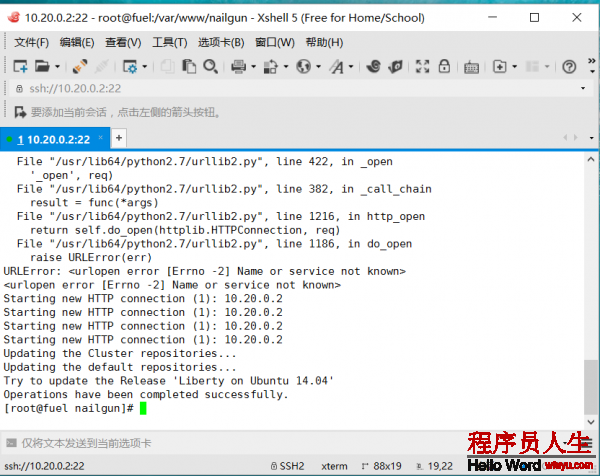
Task: Expand the globe encoding dropdown arrow
Action: click(318, 67)
